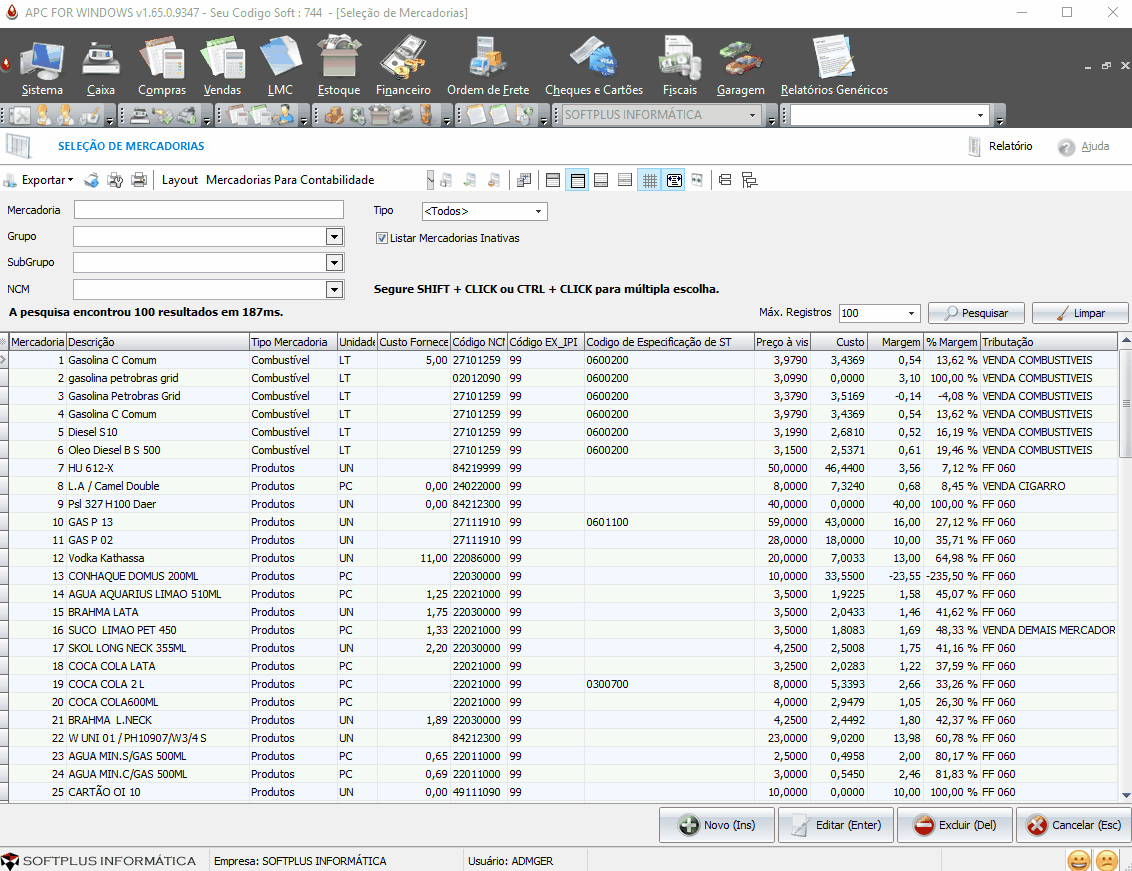This screenshot has width=1132, height=871.
Task: Click the Editar (Enter) button
Action: coord(836,825)
